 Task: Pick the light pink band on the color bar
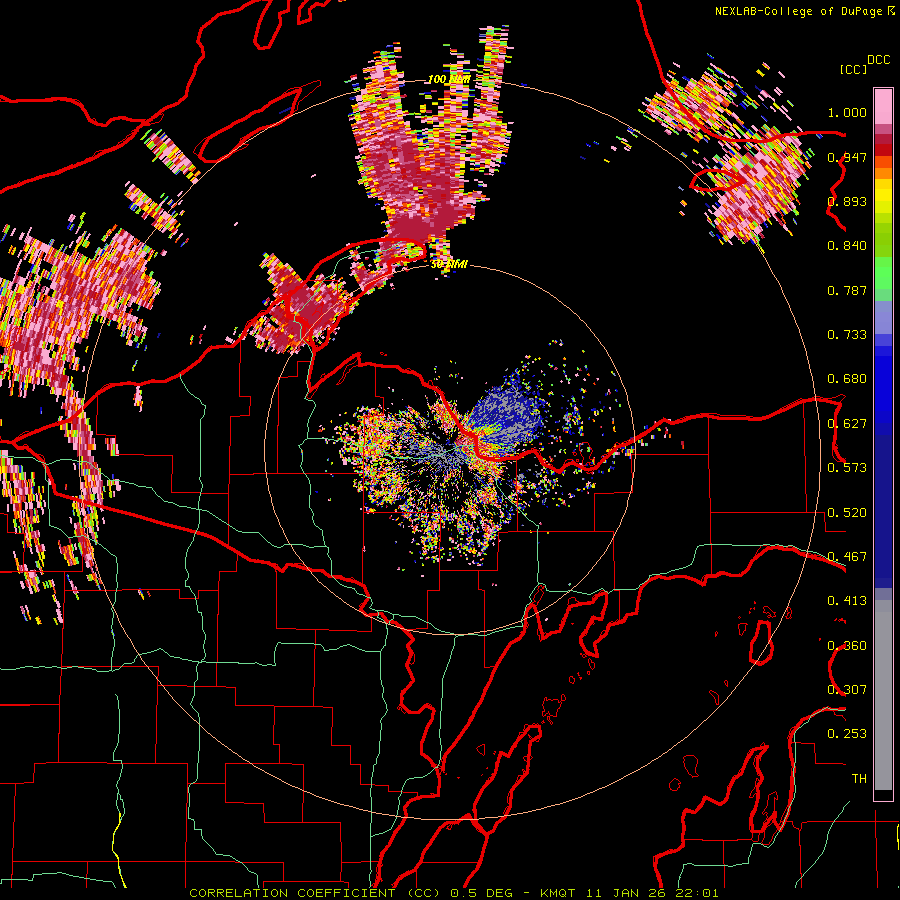883,106
